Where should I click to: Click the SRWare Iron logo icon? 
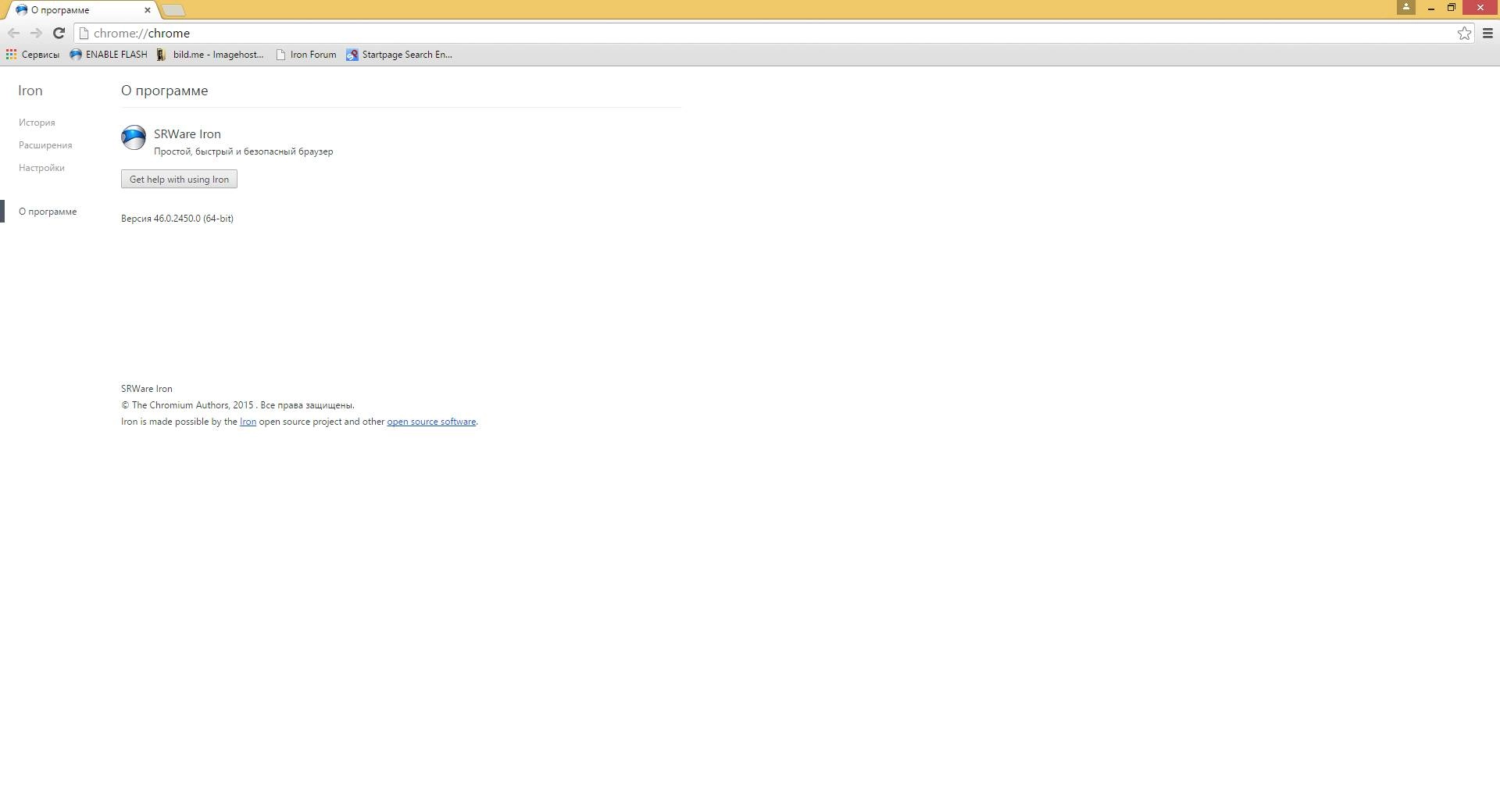pyautogui.click(x=134, y=137)
